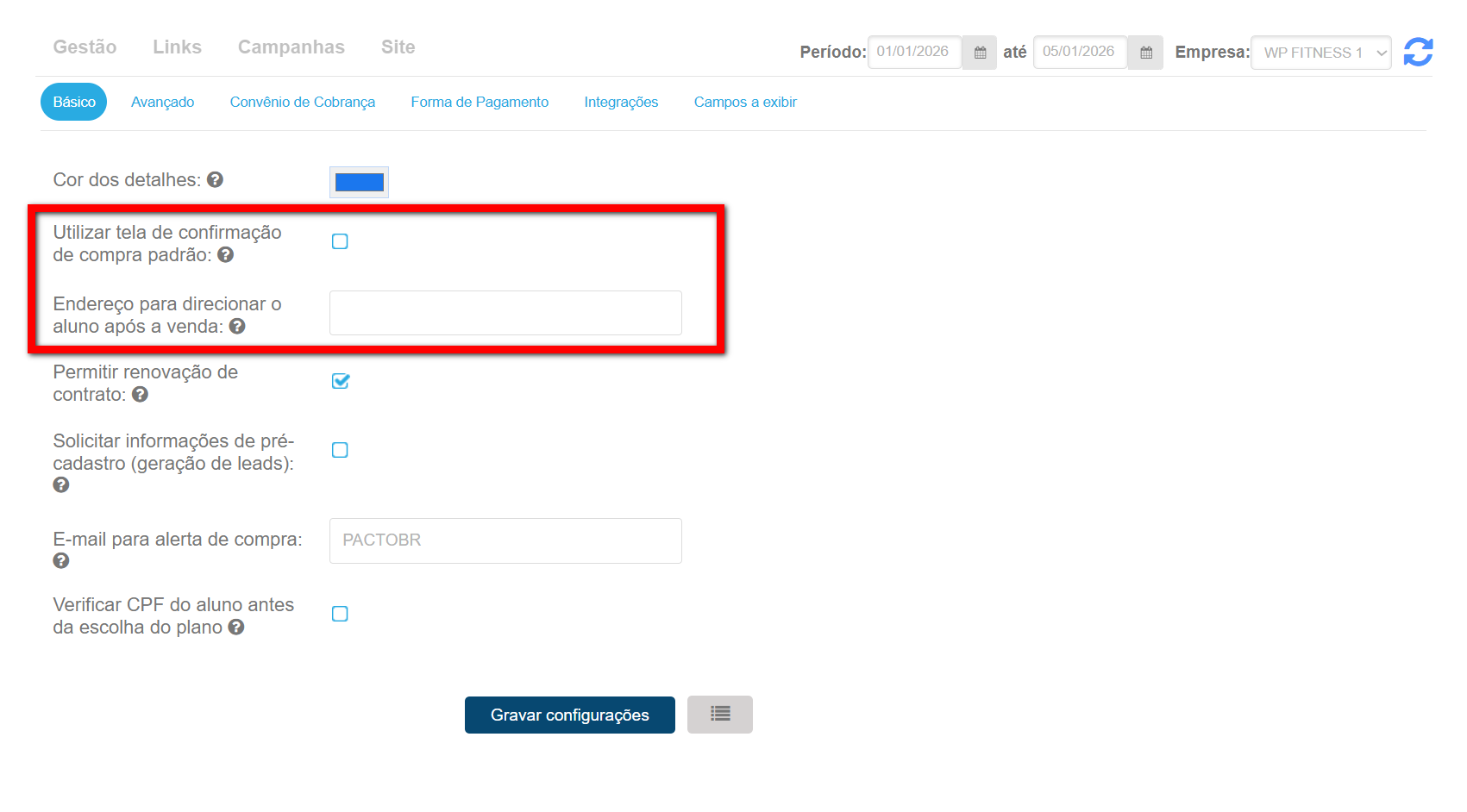Open the Site menu
This screenshot has width=1467, height=812.
coord(398,47)
